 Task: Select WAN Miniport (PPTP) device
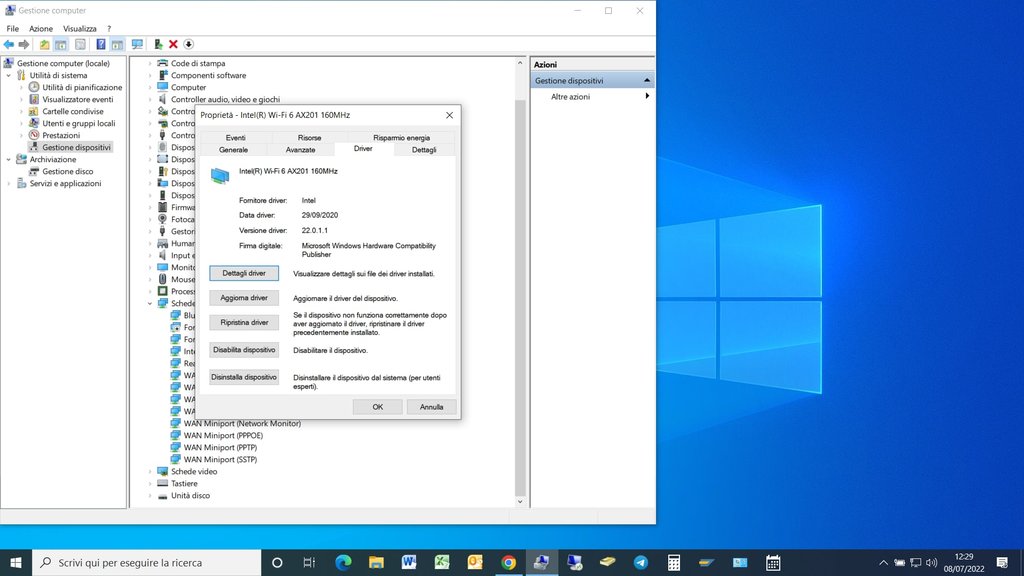220,448
